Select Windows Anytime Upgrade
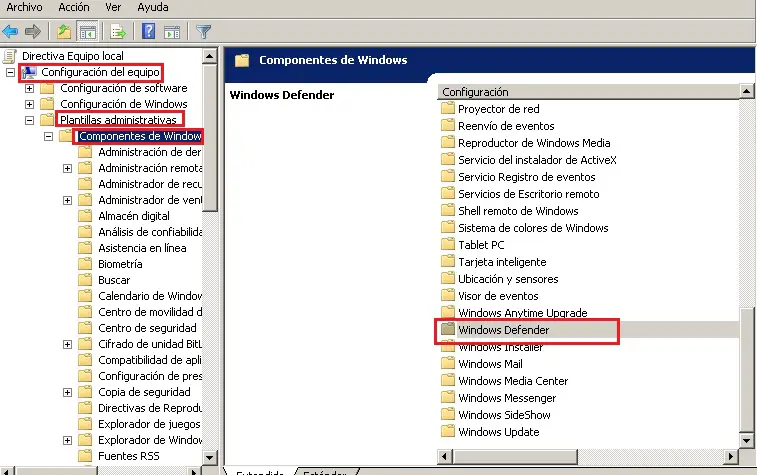Screen dimensions: 757x475 tap(523, 313)
